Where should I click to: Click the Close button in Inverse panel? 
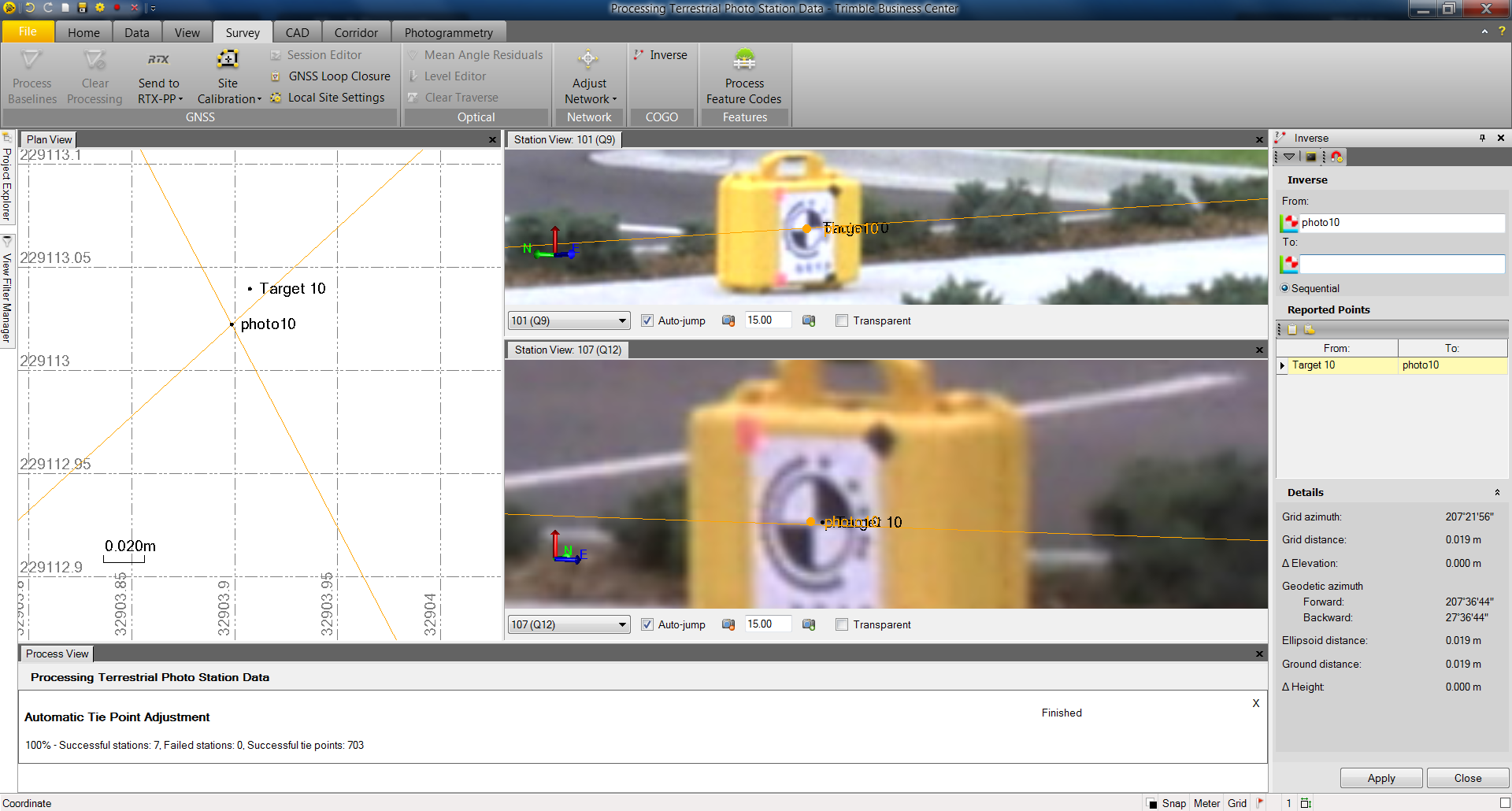click(1467, 778)
